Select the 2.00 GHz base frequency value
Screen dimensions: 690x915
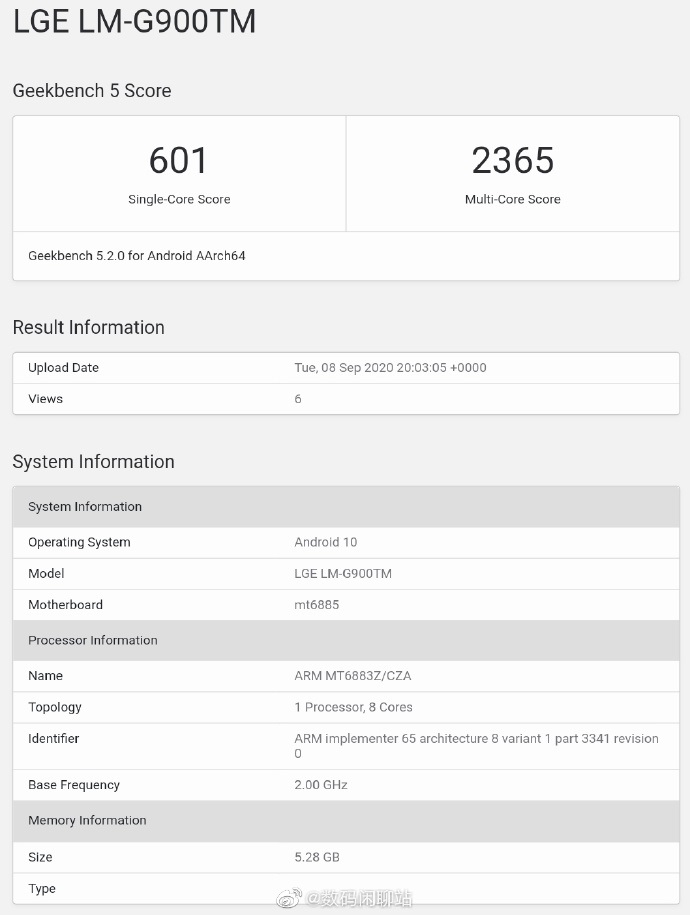[321, 785]
